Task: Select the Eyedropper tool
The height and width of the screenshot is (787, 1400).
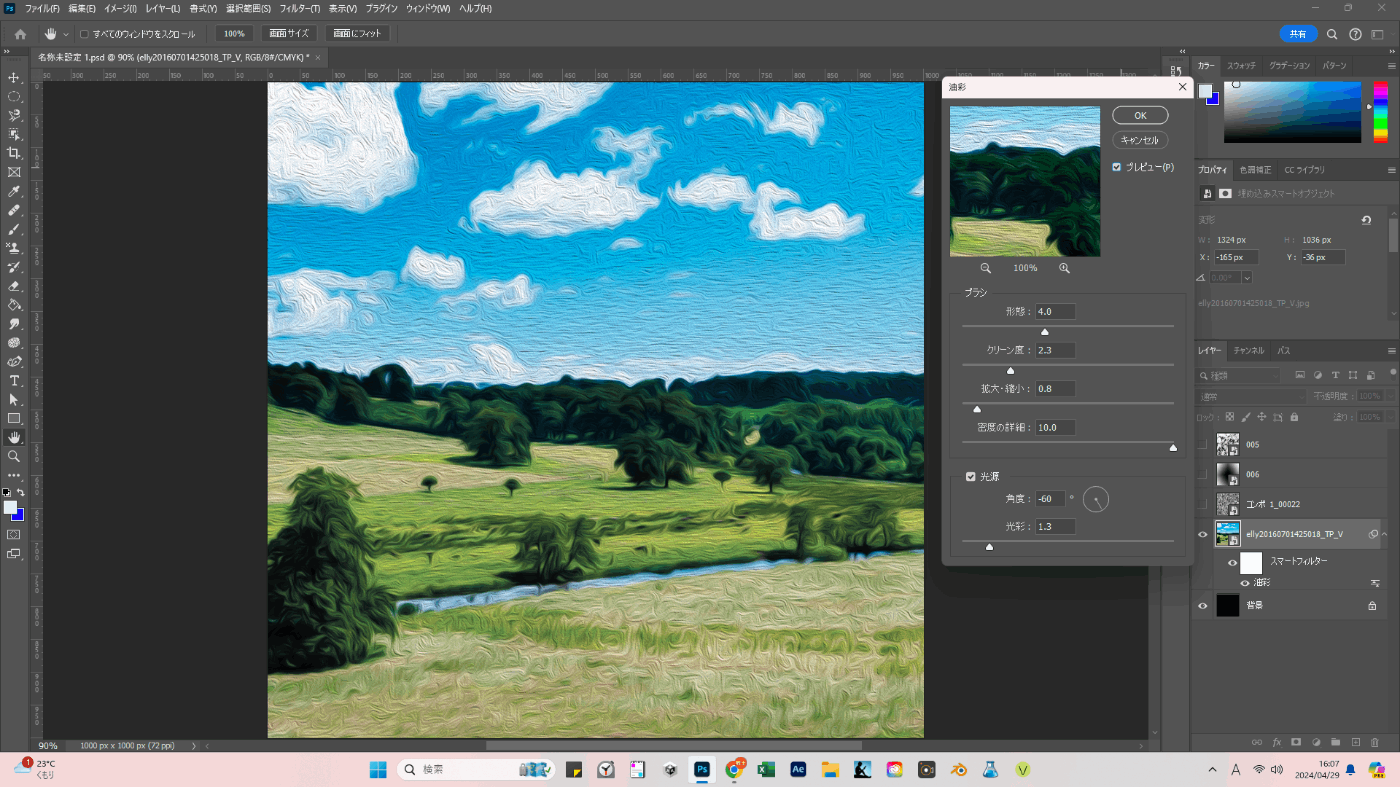Action: (14, 191)
